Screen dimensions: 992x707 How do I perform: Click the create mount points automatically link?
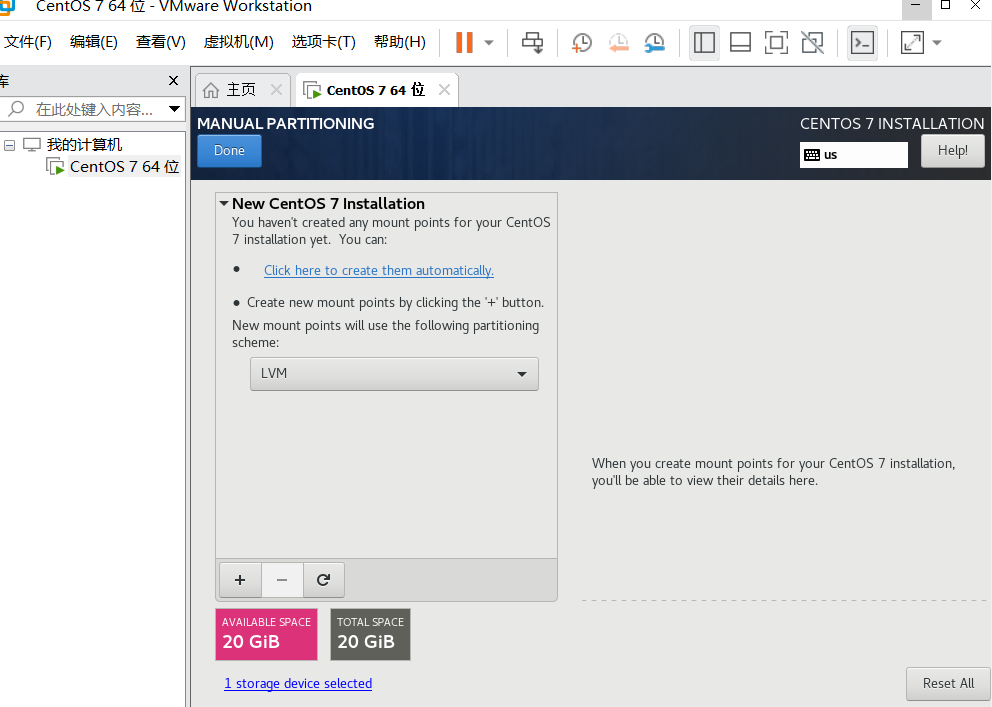coord(379,271)
